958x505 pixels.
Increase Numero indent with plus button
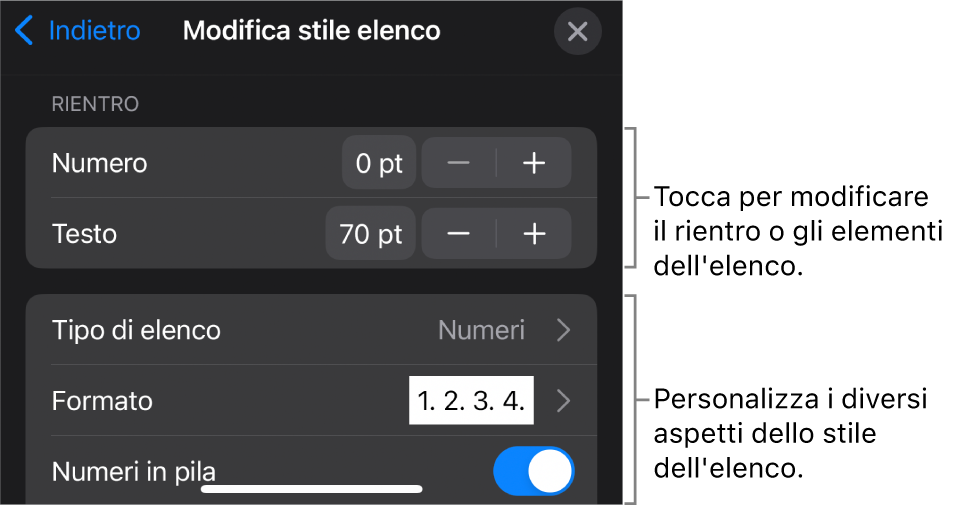pos(534,164)
